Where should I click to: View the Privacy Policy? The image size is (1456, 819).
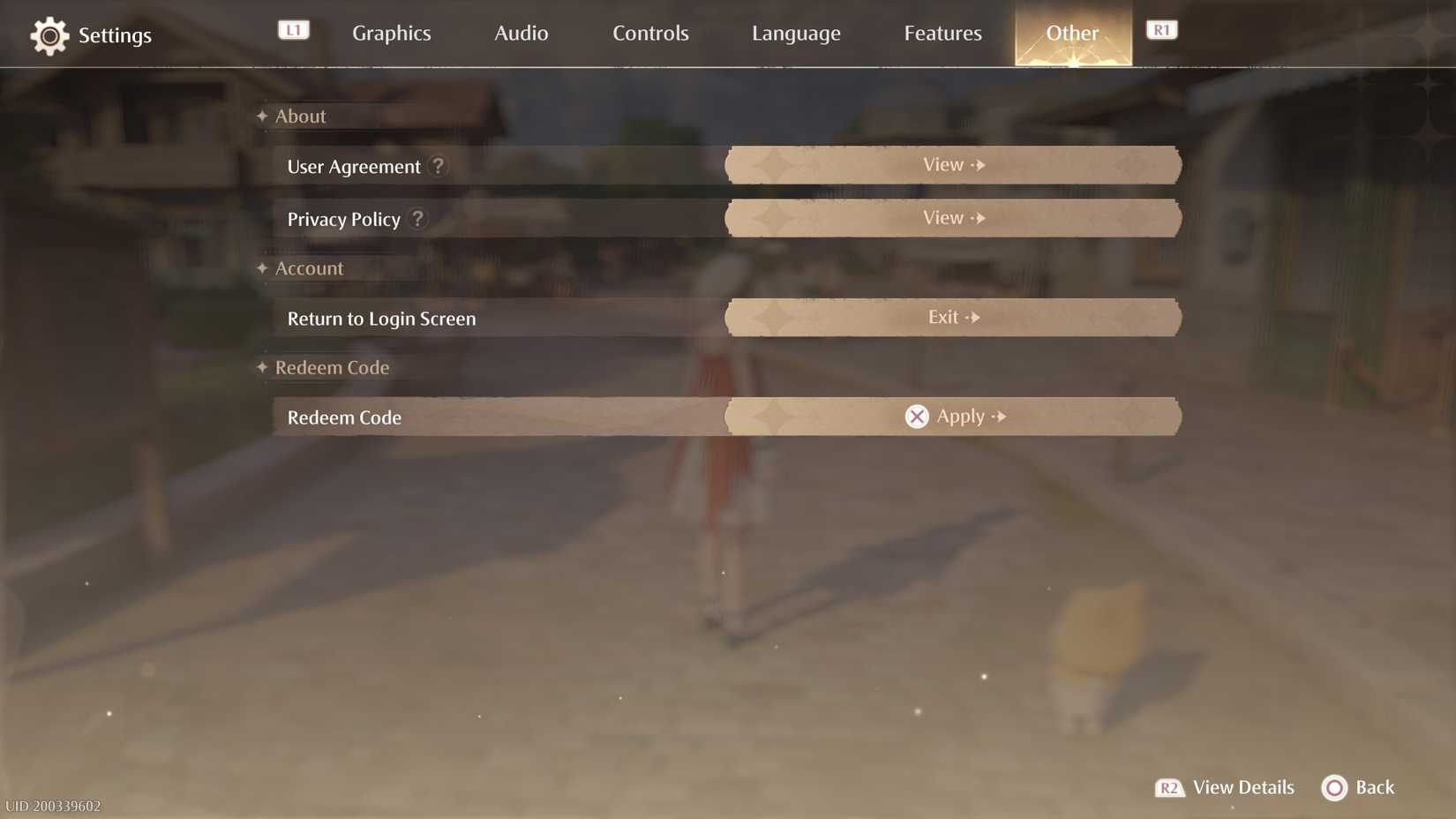pyautogui.click(x=953, y=218)
